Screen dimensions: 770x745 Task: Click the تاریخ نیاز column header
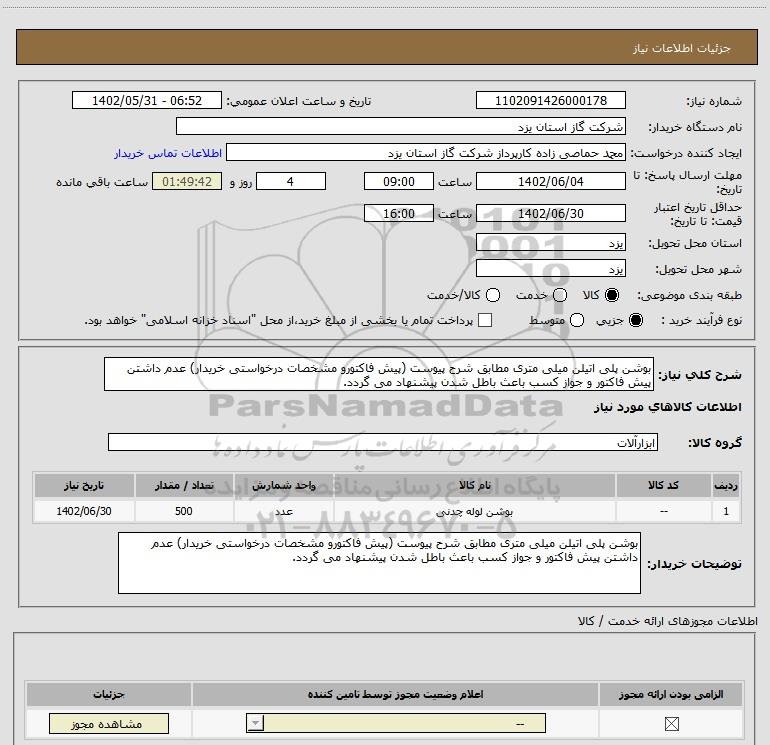pos(84,485)
